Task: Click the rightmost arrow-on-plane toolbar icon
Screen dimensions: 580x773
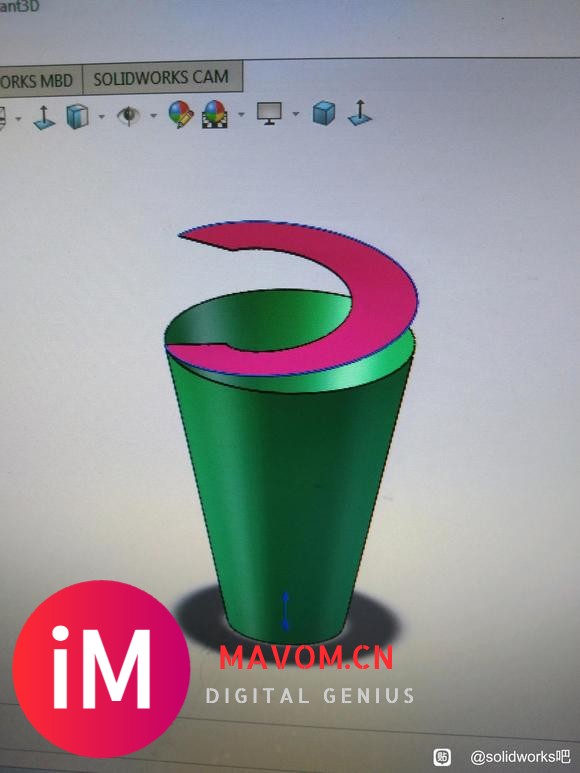Action: coord(360,112)
